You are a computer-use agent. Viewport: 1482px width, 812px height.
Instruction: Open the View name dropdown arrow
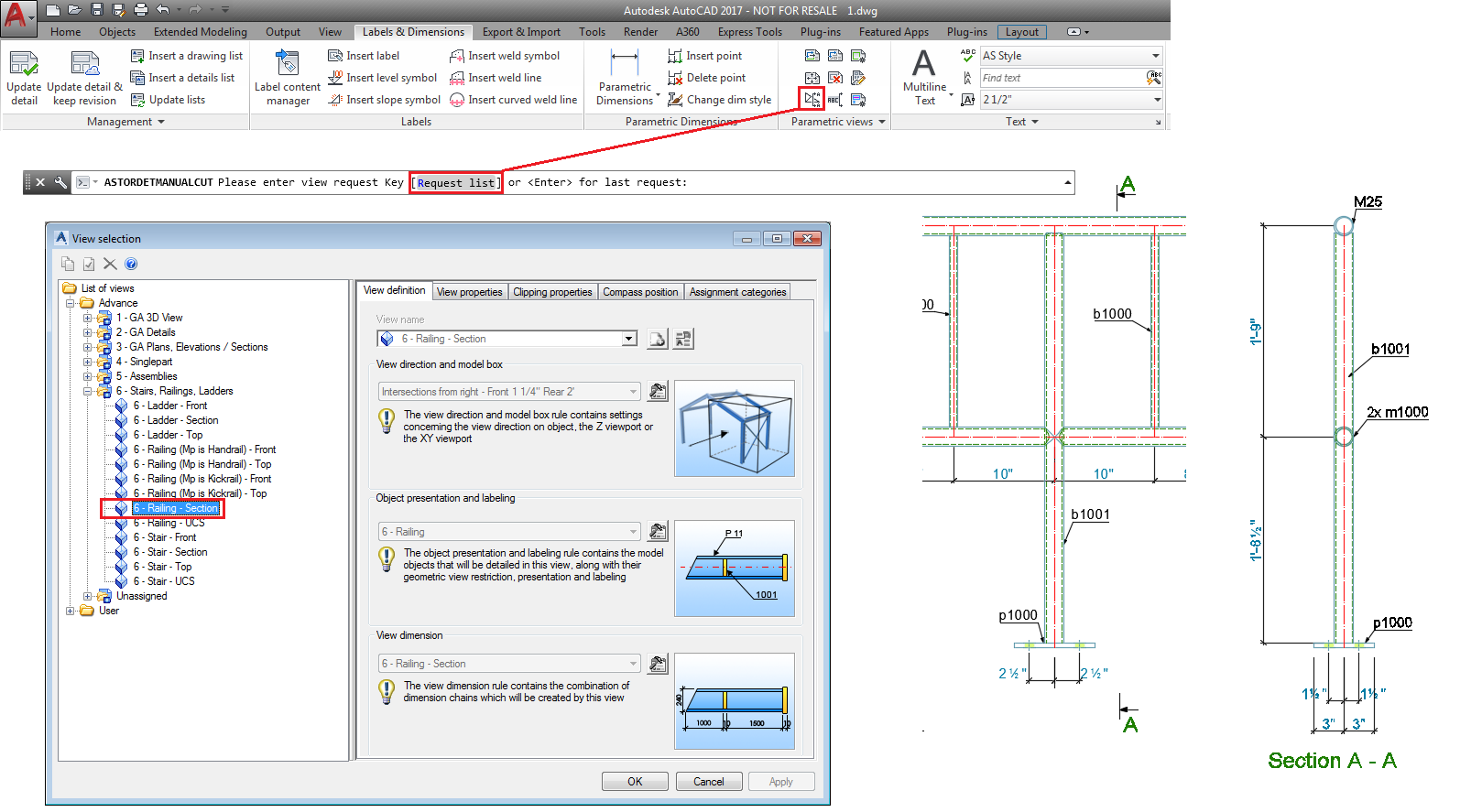pos(629,339)
